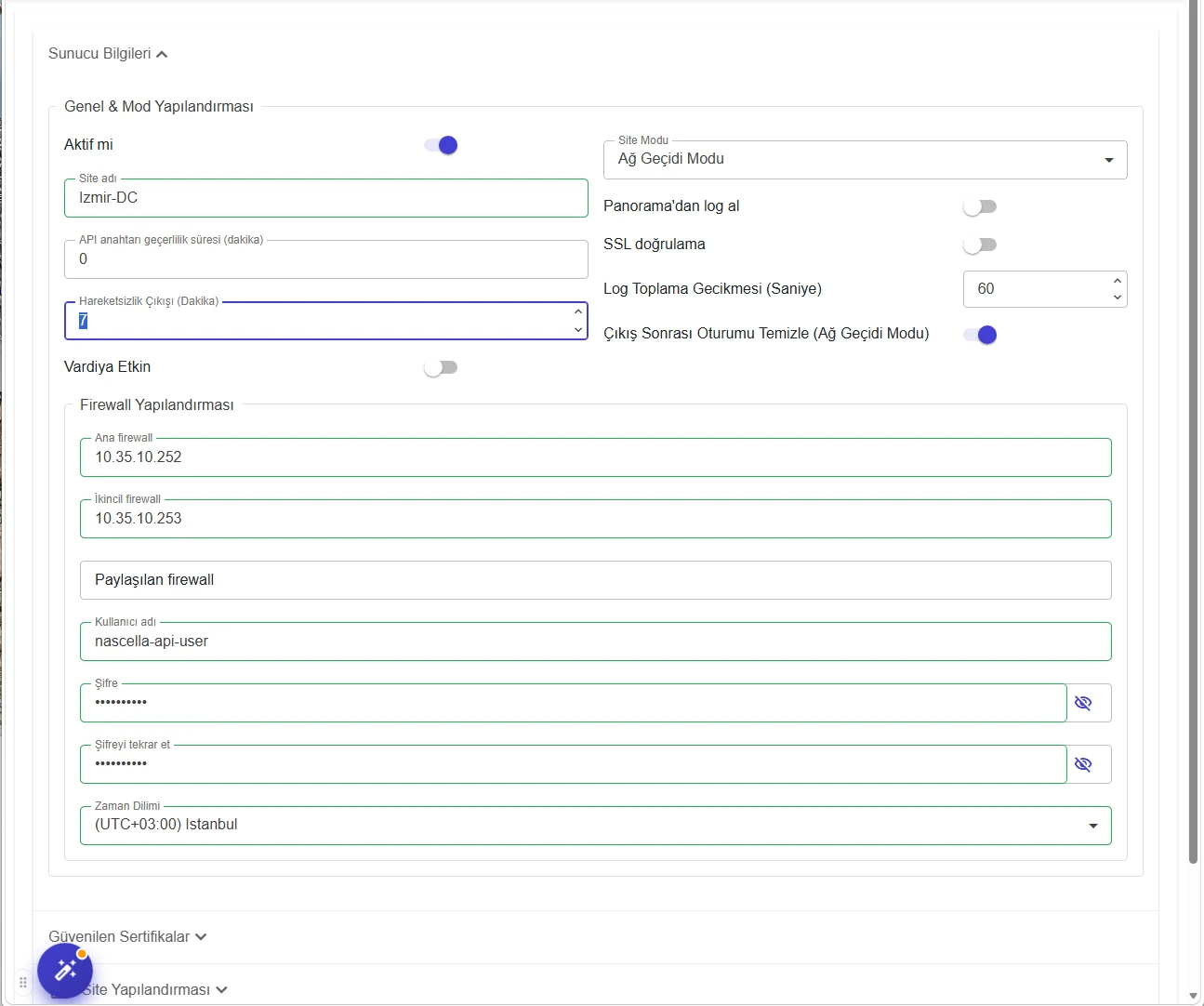The image size is (1204, 1006).
Task: Disable Çıkış Sonrası Oturumu Temizle switch
Action: pos(980,335)
